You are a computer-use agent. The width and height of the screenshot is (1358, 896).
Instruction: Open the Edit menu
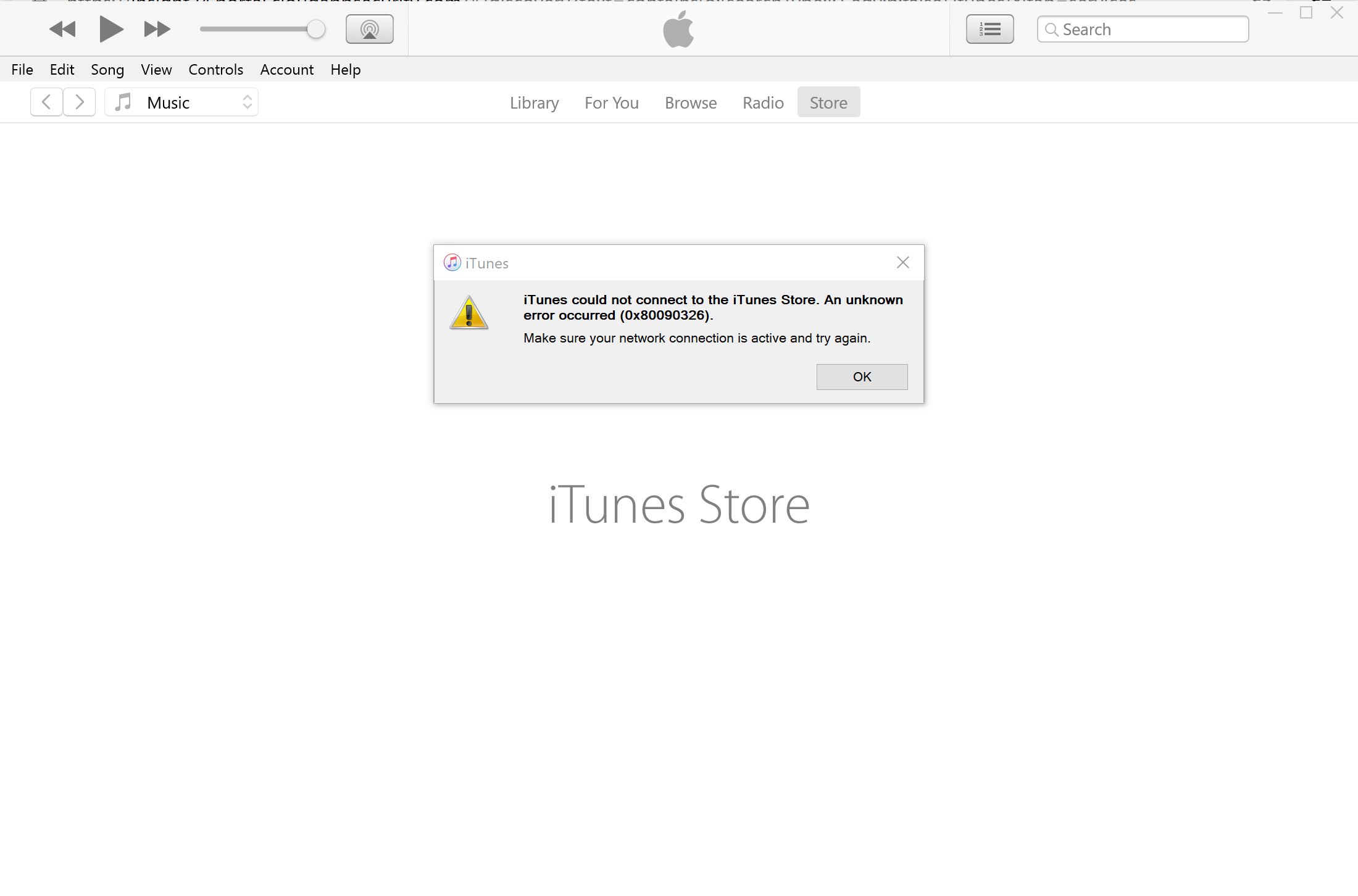coord(62,70)
